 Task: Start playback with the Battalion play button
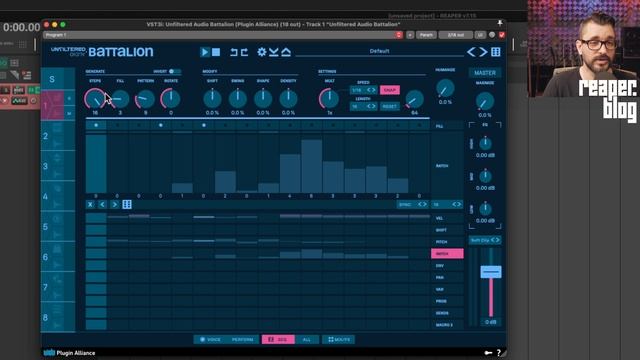(x=205, y=52)
